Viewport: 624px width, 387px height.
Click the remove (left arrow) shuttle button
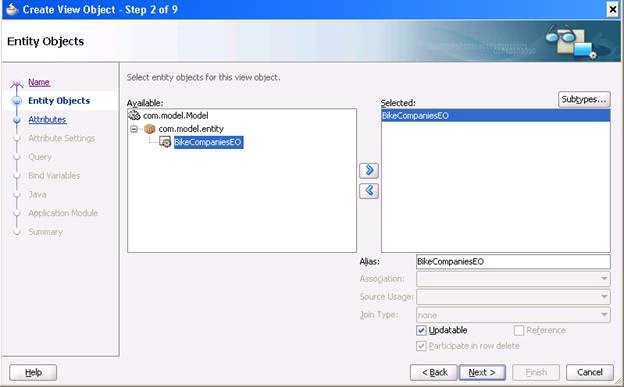369,191
